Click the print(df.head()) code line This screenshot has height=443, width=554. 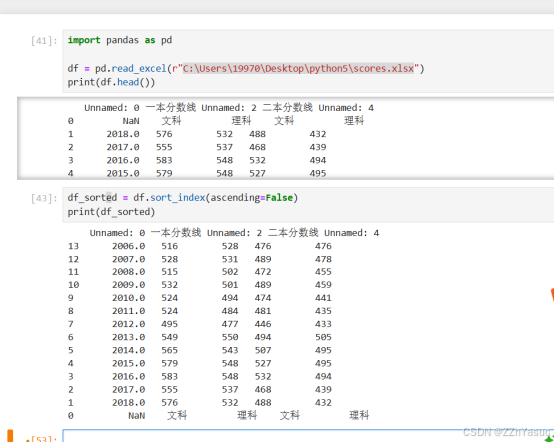click(111, 82)
